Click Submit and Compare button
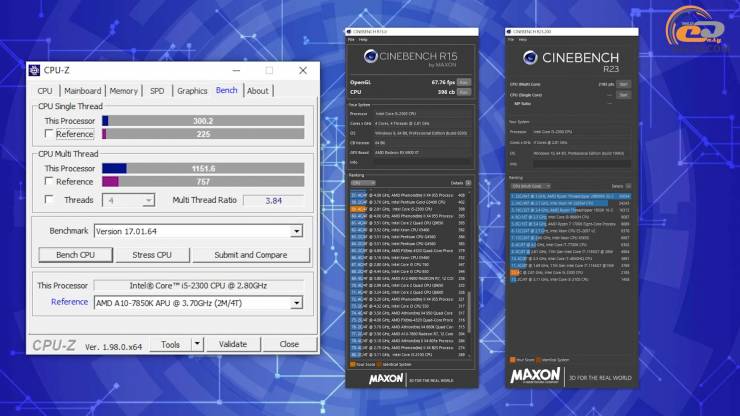740x416 pixels. (251, 255)
